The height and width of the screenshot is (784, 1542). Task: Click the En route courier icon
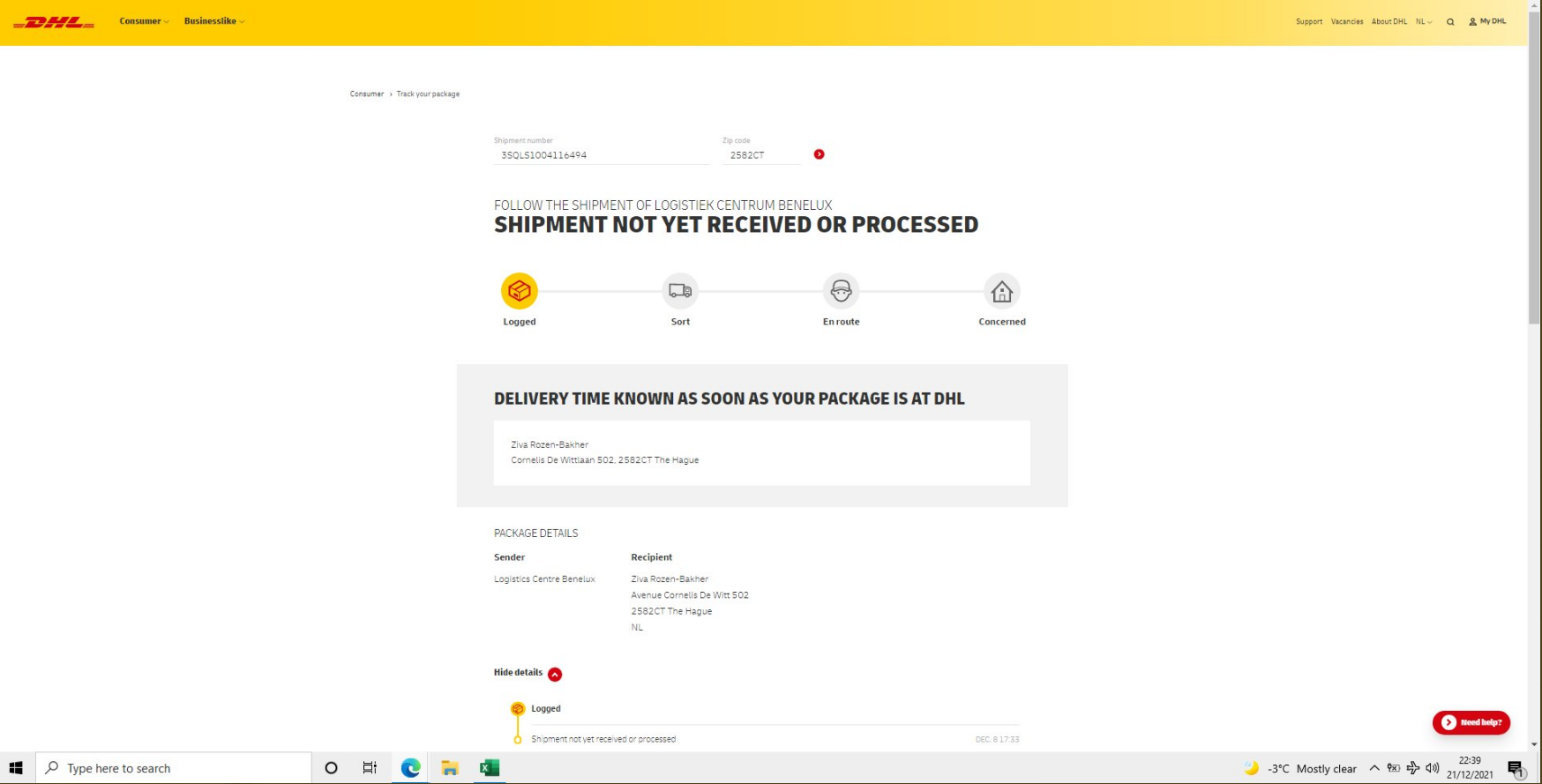pos(841,291)
